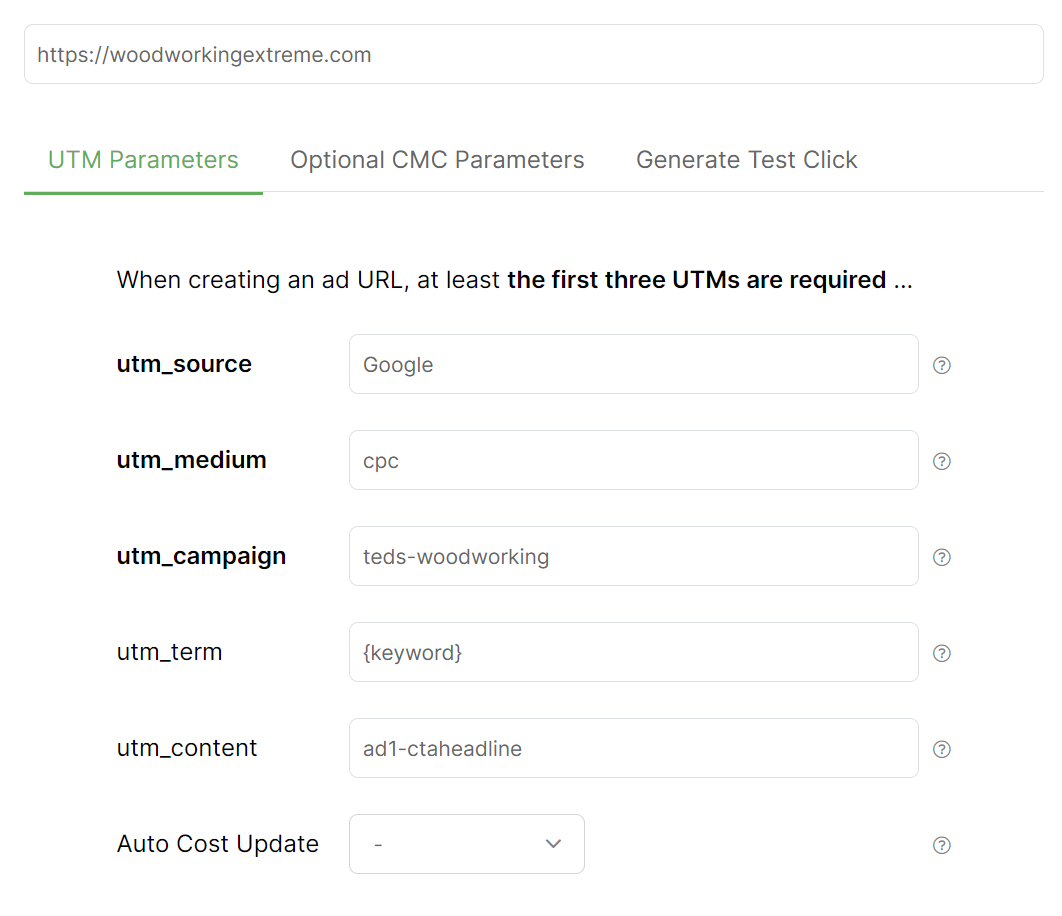Click the bold utm_source label text

tap(184, 364)
